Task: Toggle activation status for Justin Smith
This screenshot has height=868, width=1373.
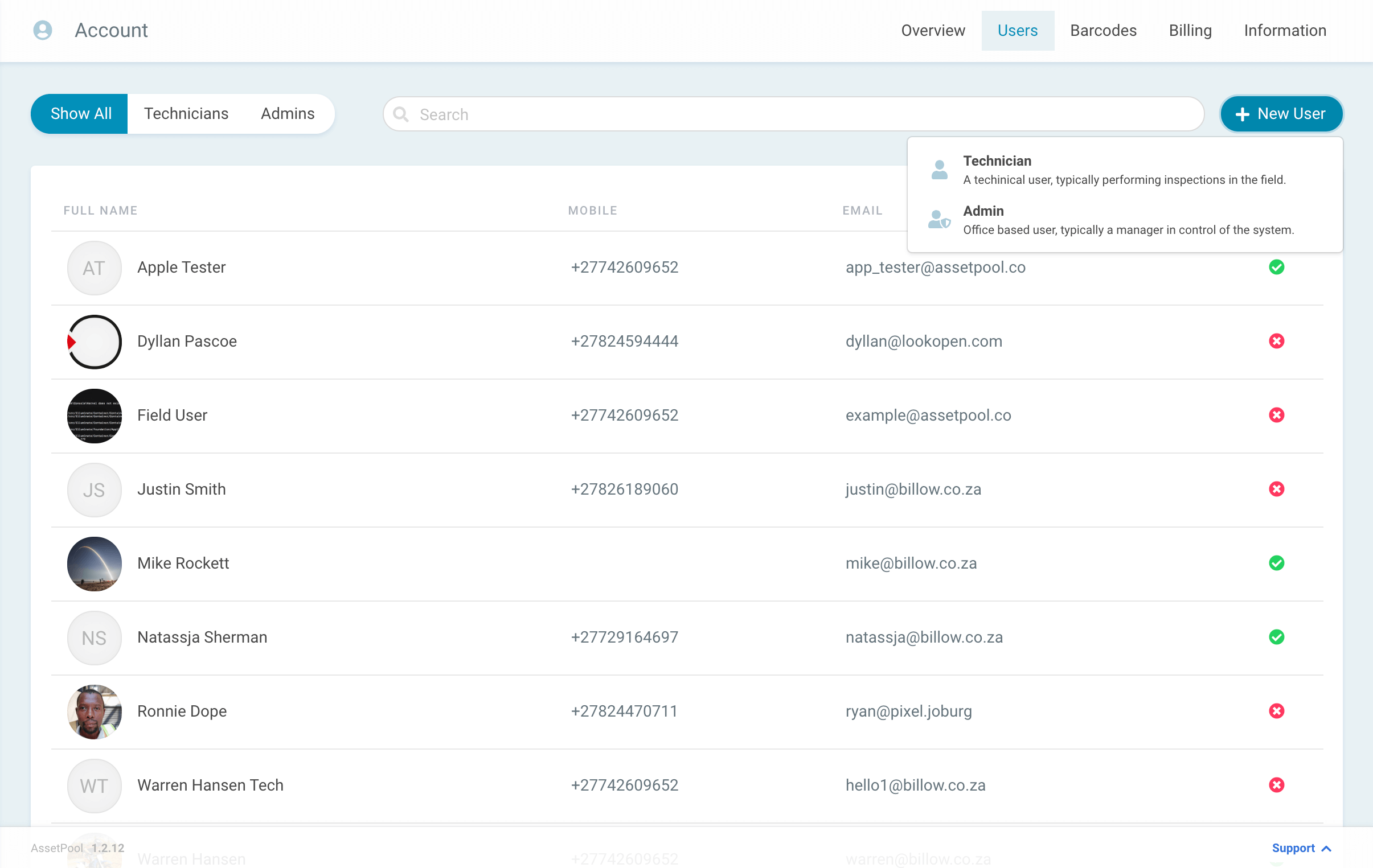Action: tap(1277, 489)
